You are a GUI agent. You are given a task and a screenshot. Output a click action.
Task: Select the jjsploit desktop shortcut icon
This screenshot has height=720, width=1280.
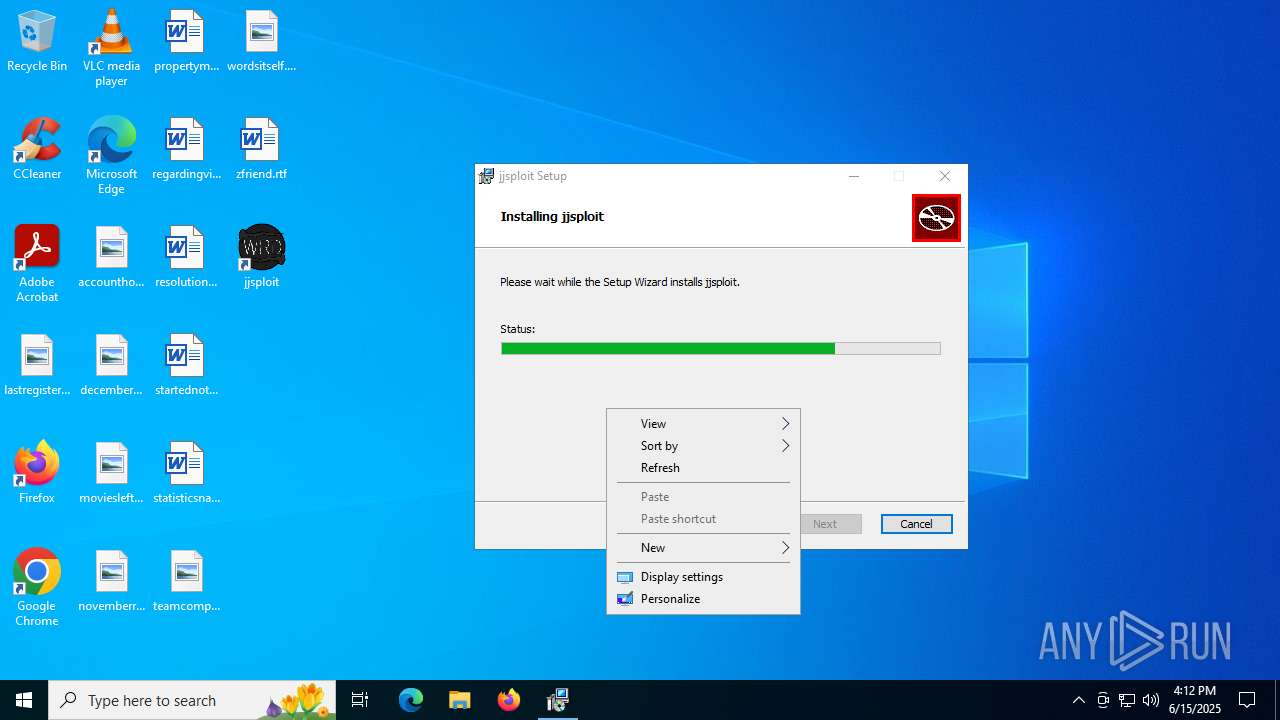click(261, 258)
